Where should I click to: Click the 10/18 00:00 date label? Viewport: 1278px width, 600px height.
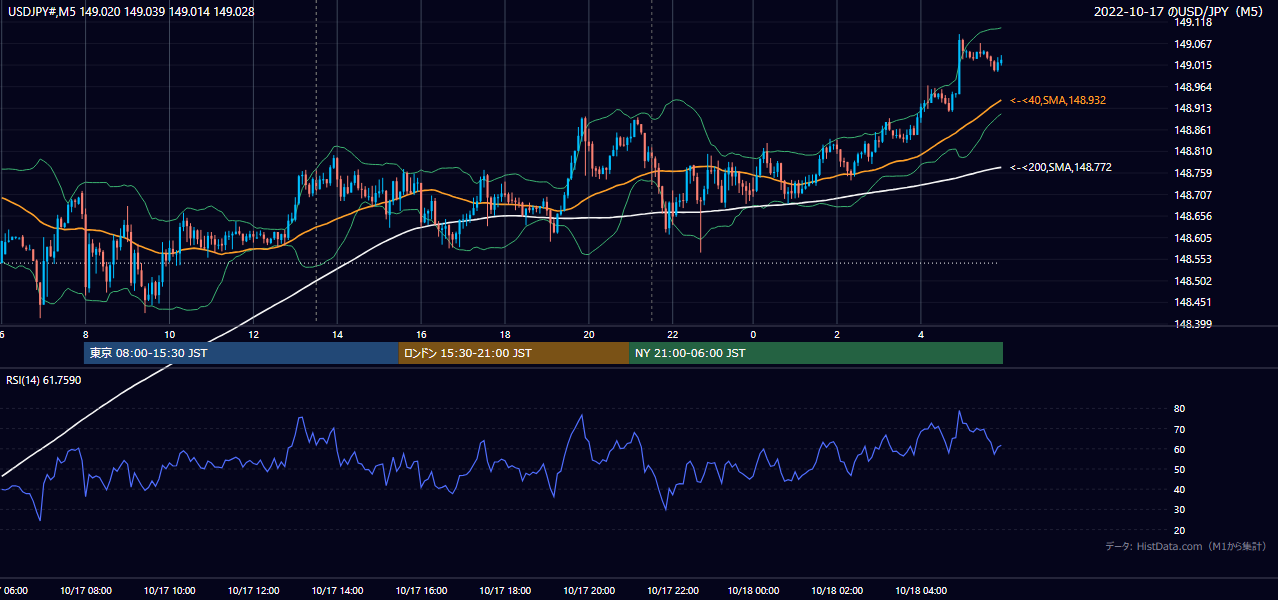[x=754, y=591]
